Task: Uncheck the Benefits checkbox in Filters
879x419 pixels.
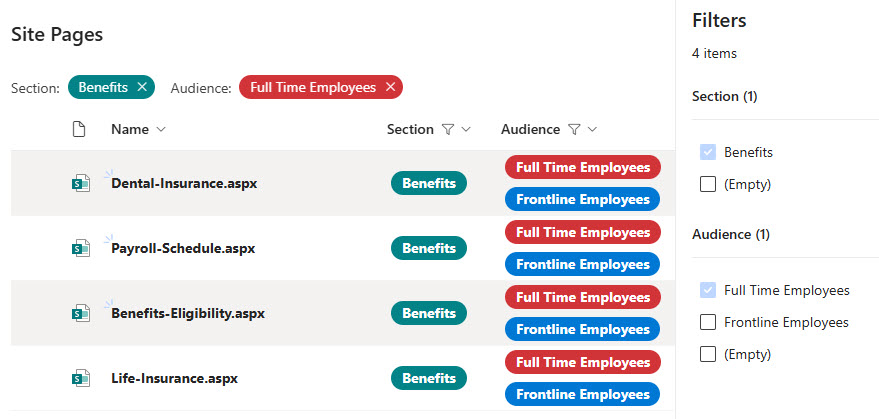Action: 708,152
